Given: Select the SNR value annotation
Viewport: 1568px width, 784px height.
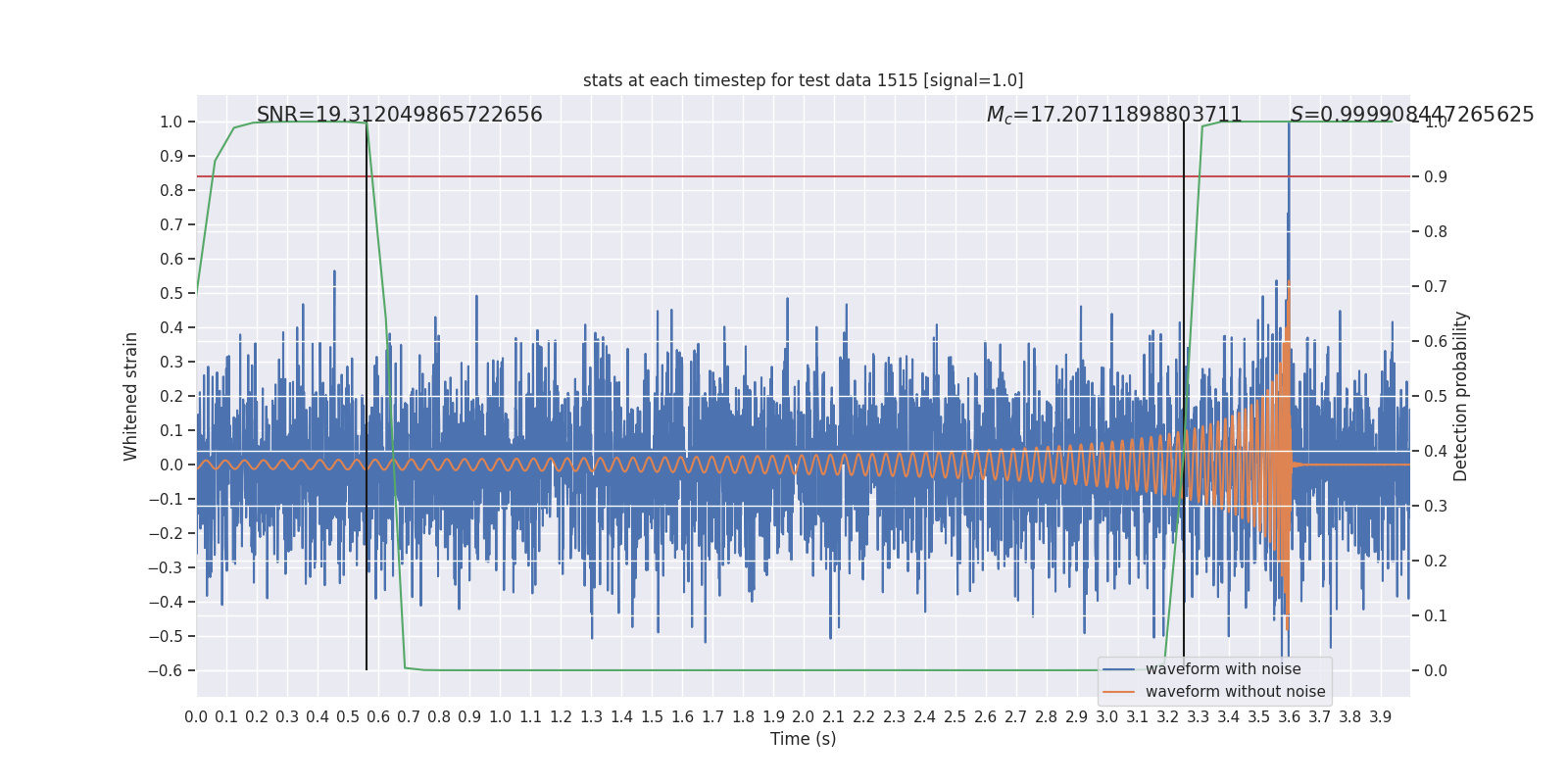Looking at the screenshot, I should [x=399, y=115].
